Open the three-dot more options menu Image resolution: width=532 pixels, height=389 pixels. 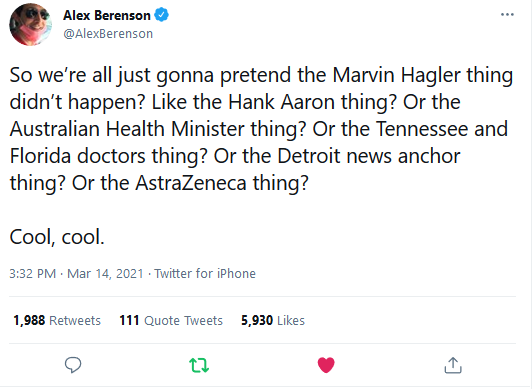coord(507,15)
